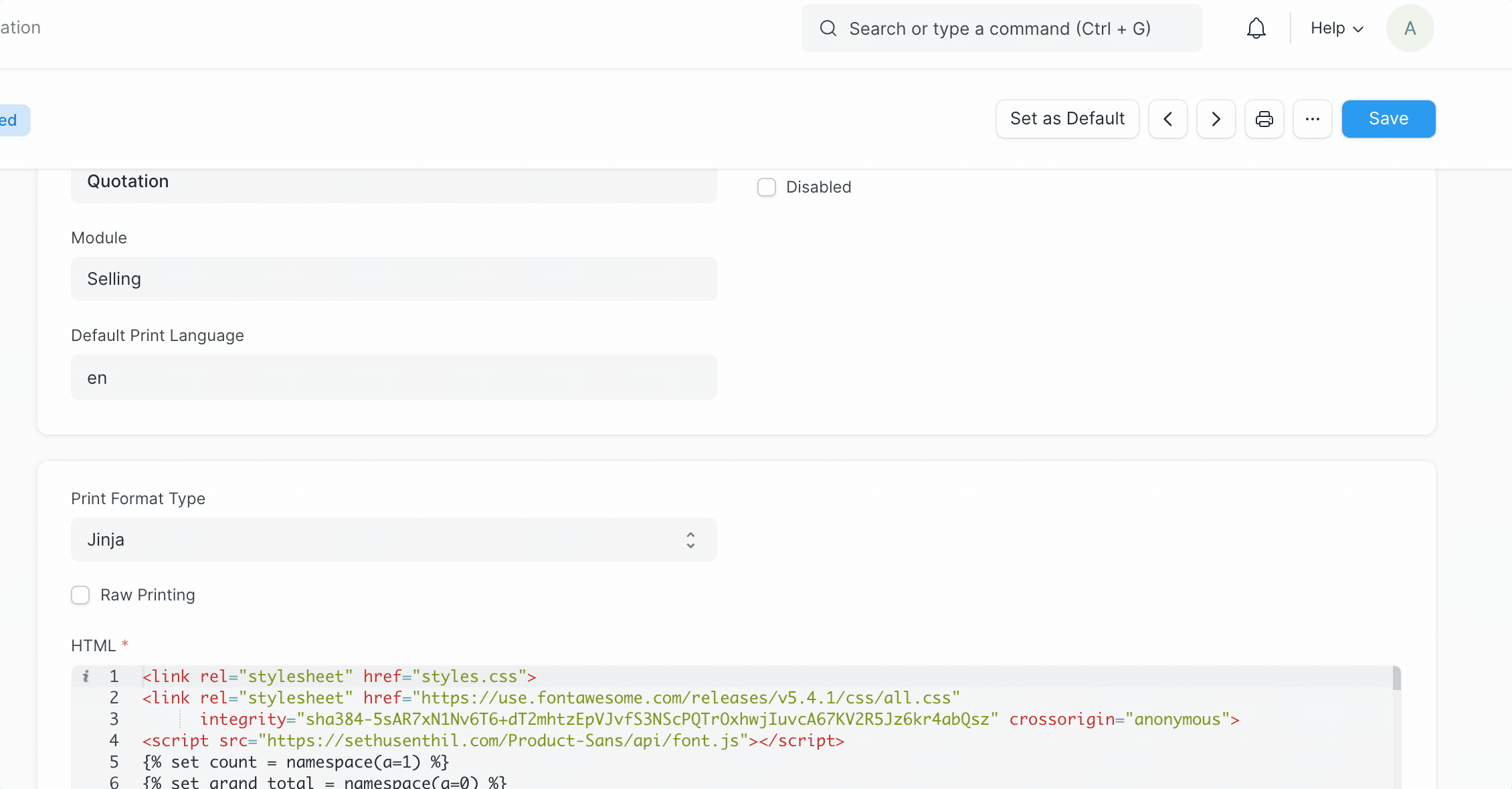
Task: Click the Save button
Action: tap(1388, 119)
